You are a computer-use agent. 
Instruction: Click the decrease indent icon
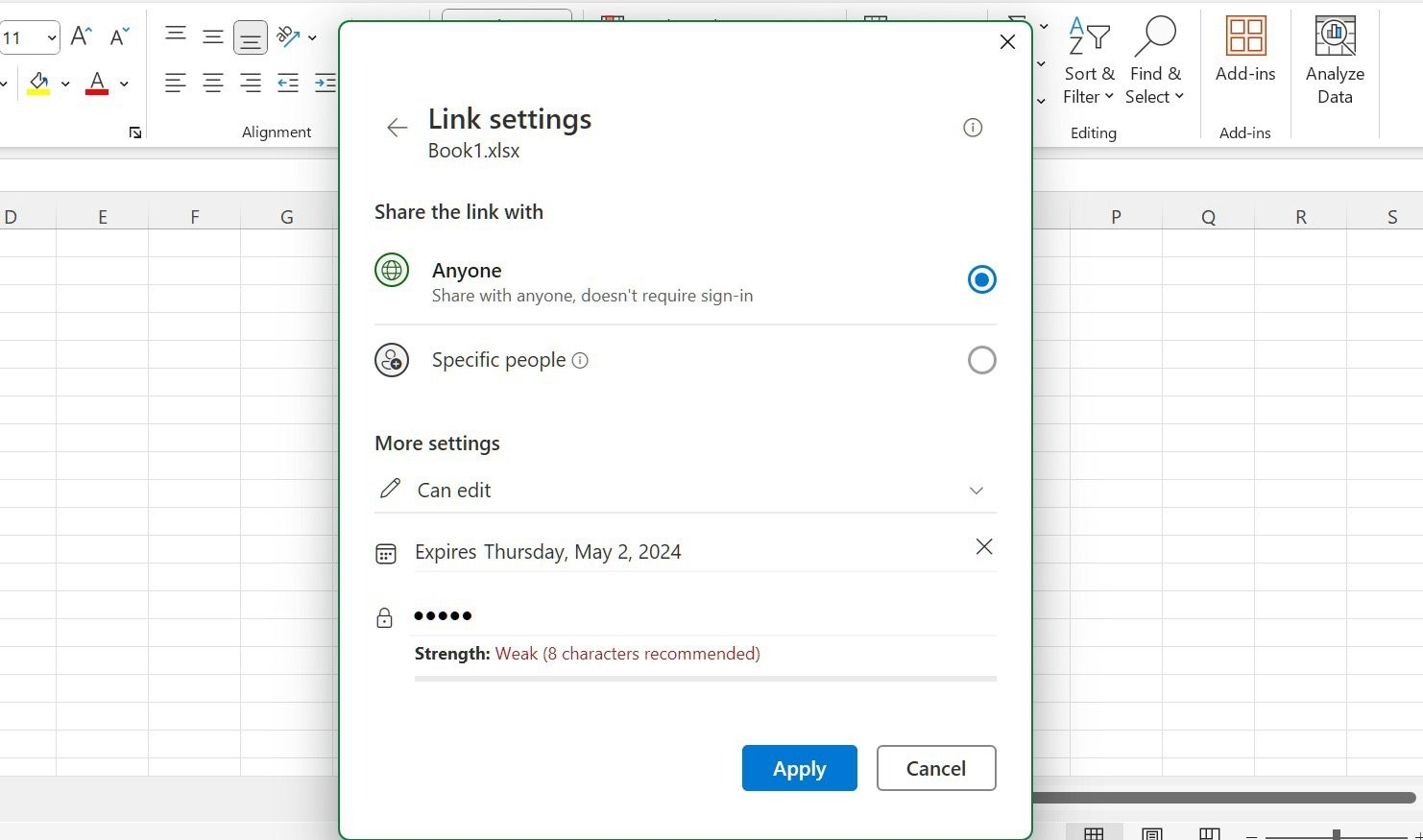tap(288, 84)
